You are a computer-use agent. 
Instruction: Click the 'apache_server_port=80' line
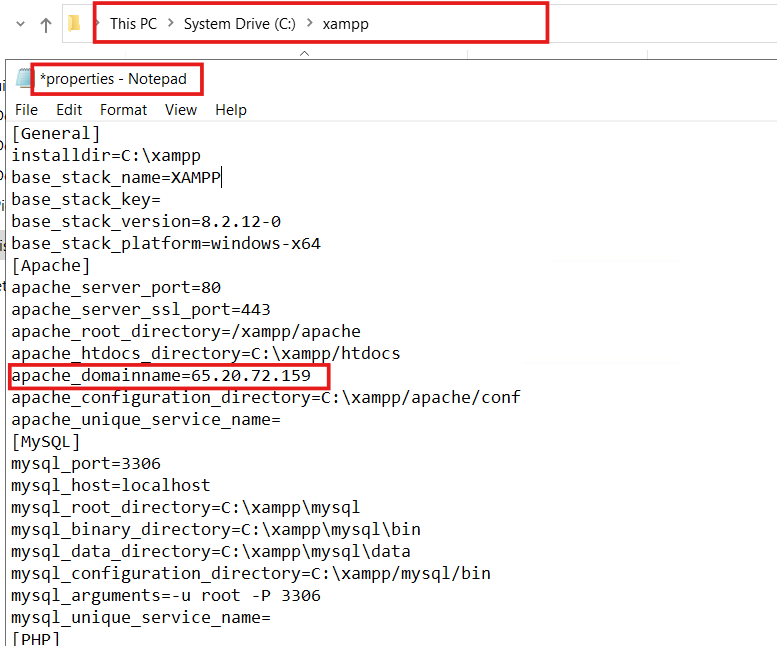(x=116, y=287)
